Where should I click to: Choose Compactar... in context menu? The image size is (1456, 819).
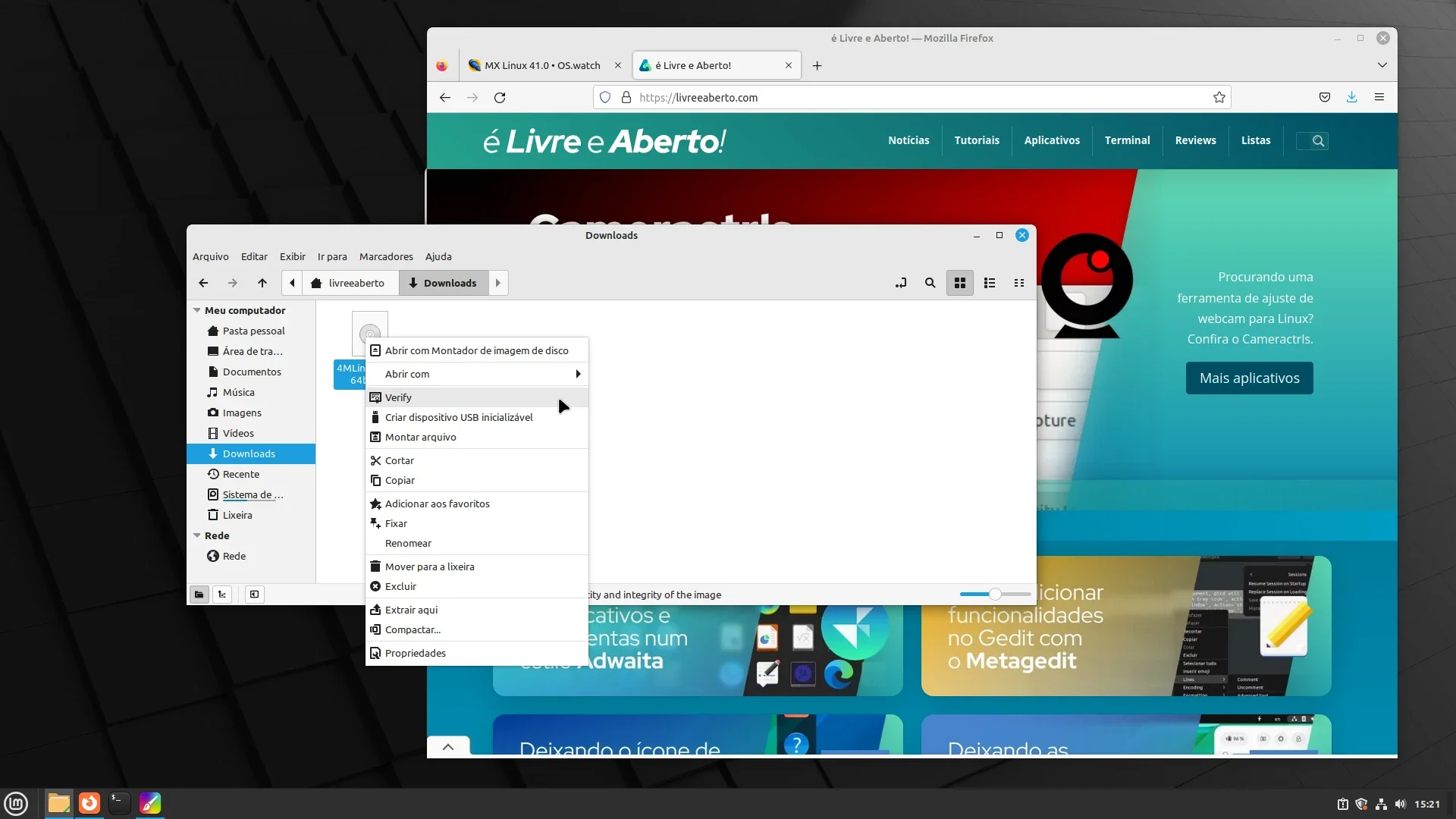(x=477, y=629)
